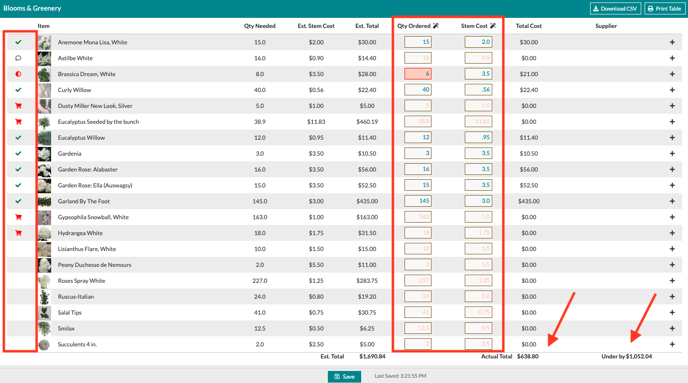
Task: Edit highlighted Qty Ordered field for Brassica Dream
Action: coord(418,74)
